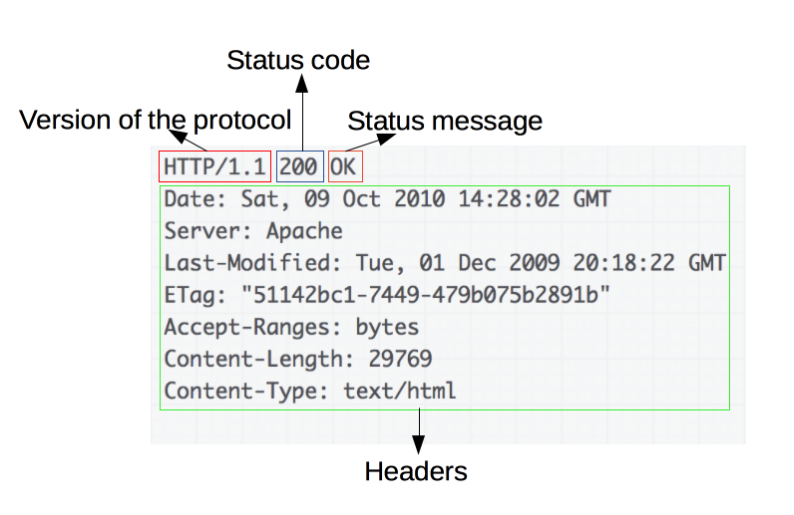Click the "Apache" server value

coord(304,231)
